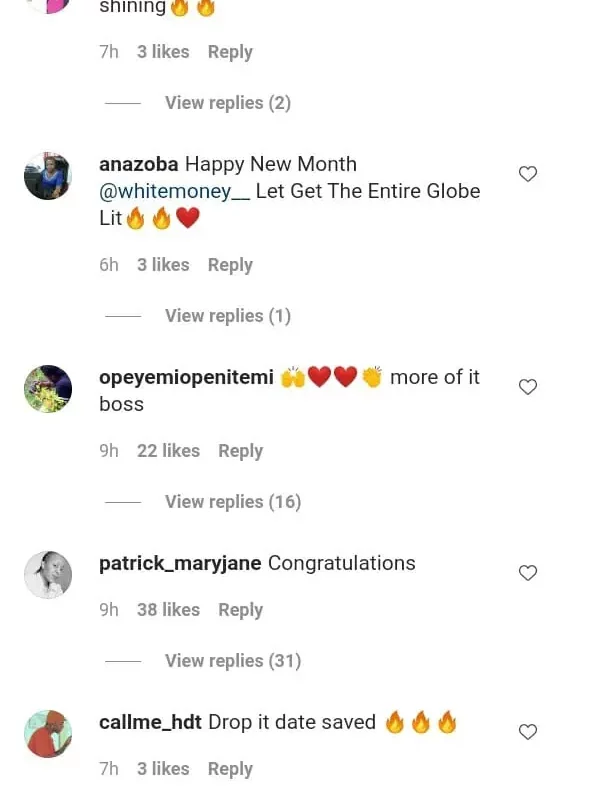Reply to anazoba's comment
The image size is (600, 800).
point(230,265)
